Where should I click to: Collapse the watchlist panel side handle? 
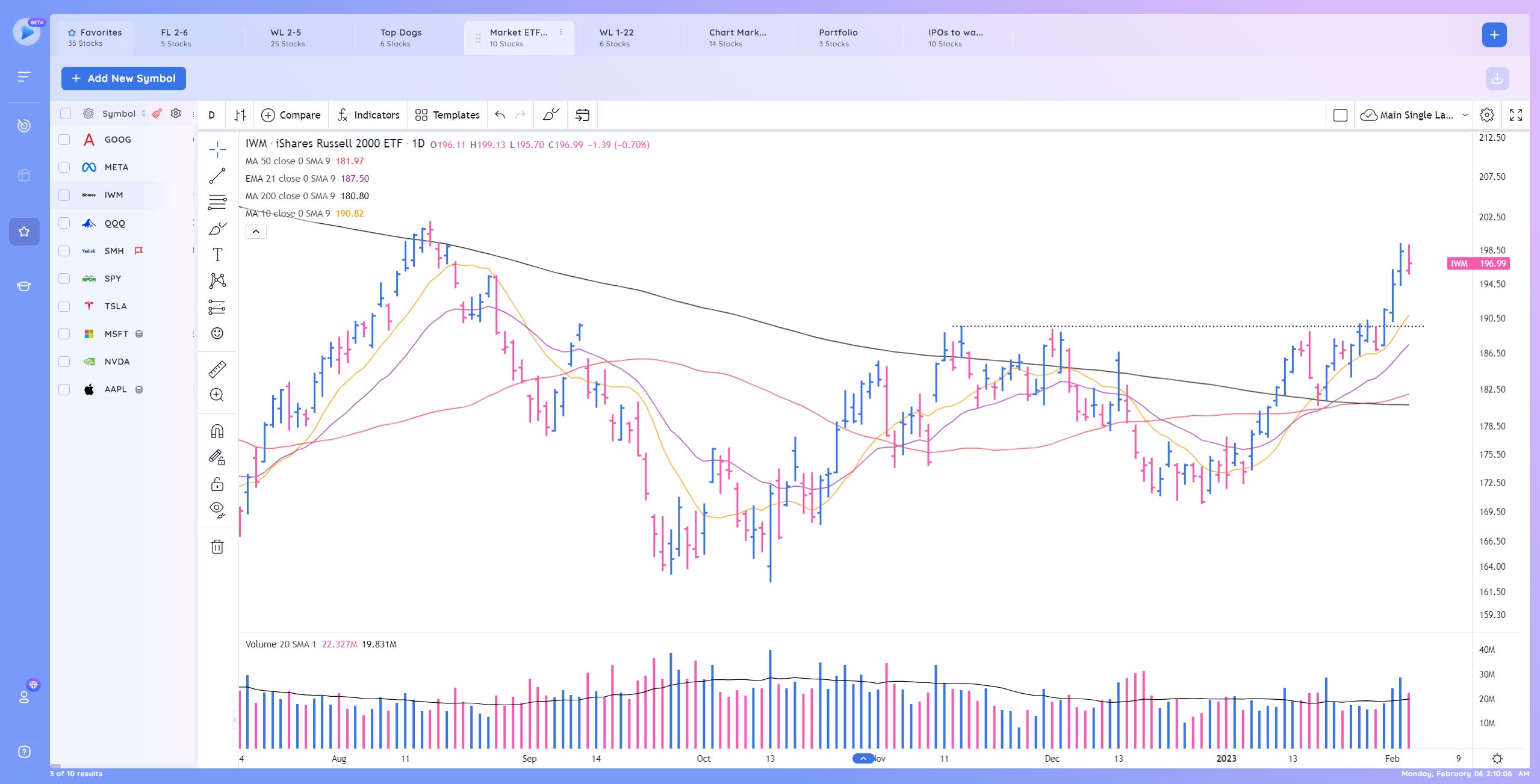coord(235,720)
